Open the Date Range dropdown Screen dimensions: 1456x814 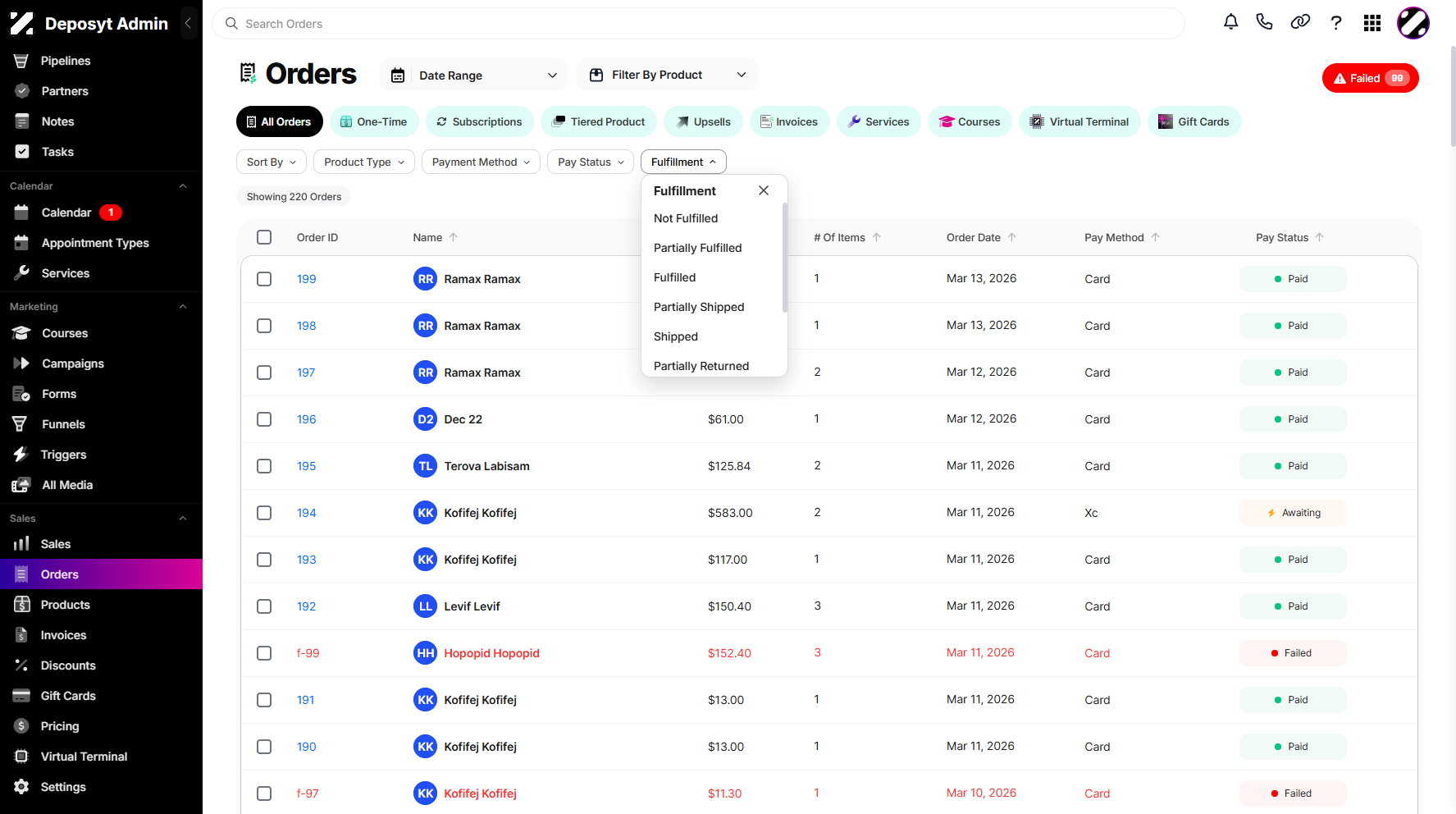click(x=474, y=75)
